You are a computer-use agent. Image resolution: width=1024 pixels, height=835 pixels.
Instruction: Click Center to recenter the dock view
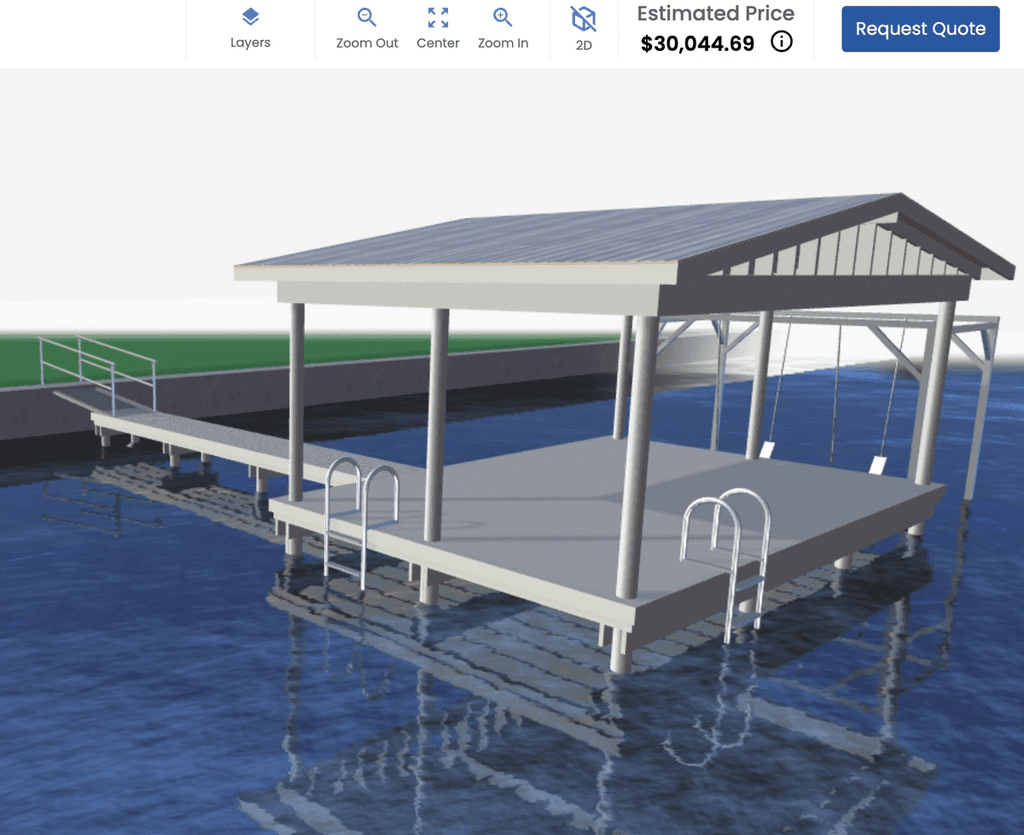pos(437,30)
